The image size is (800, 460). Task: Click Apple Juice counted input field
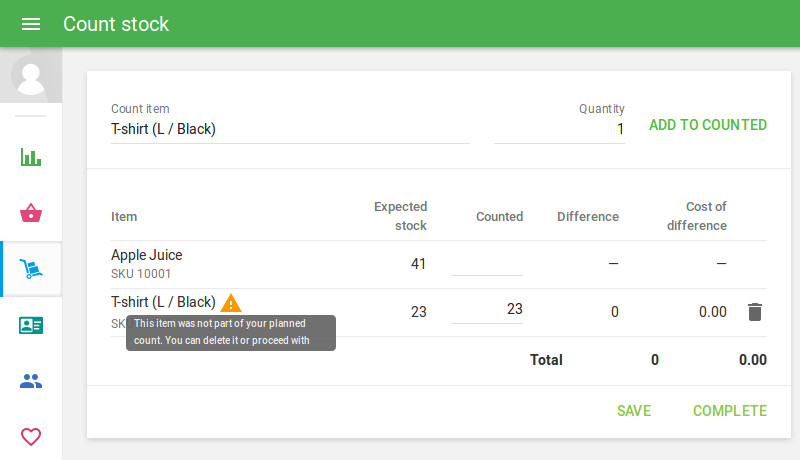click(486, 264)
